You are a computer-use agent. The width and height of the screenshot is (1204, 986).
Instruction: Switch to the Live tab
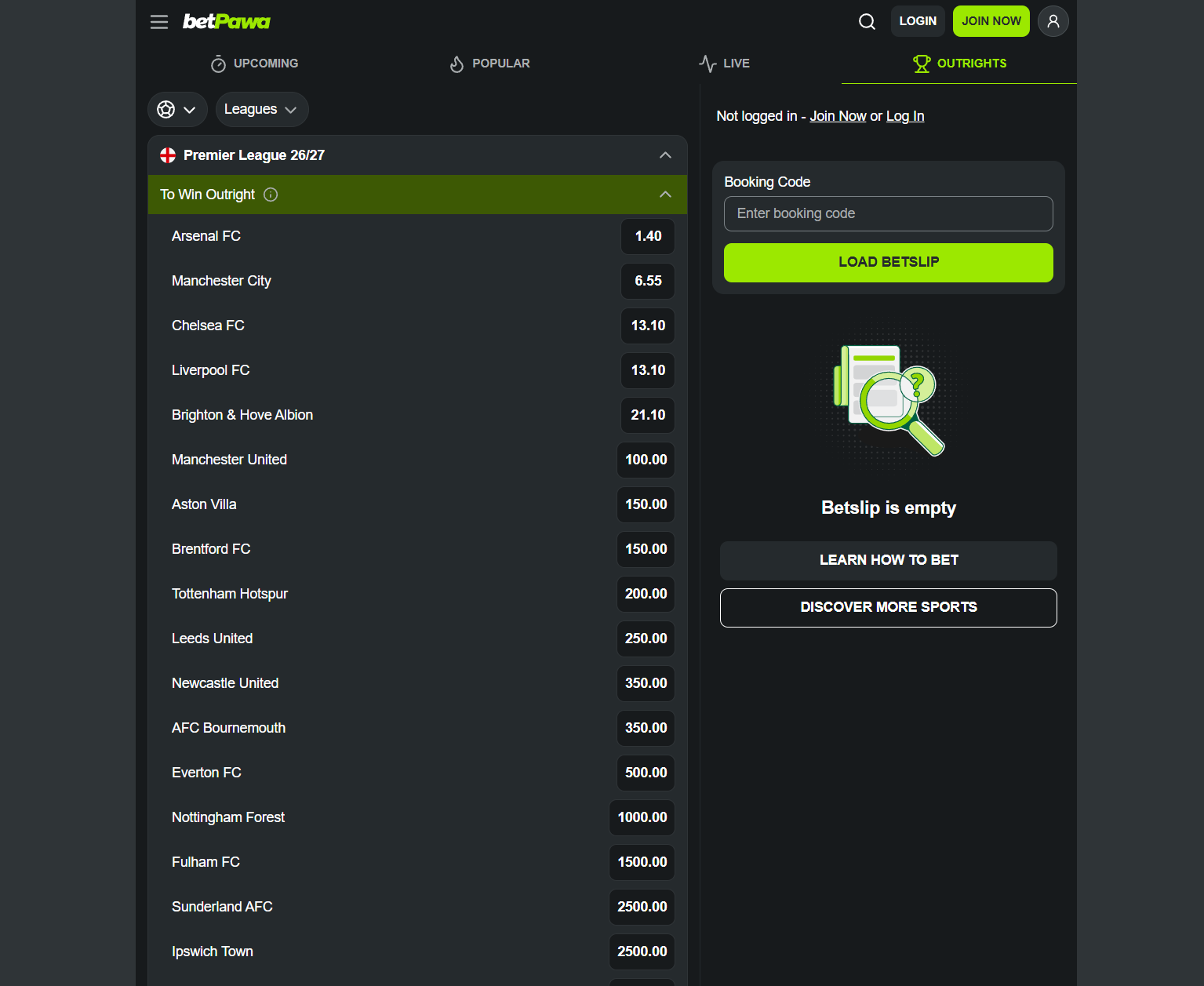pos(724,64)
